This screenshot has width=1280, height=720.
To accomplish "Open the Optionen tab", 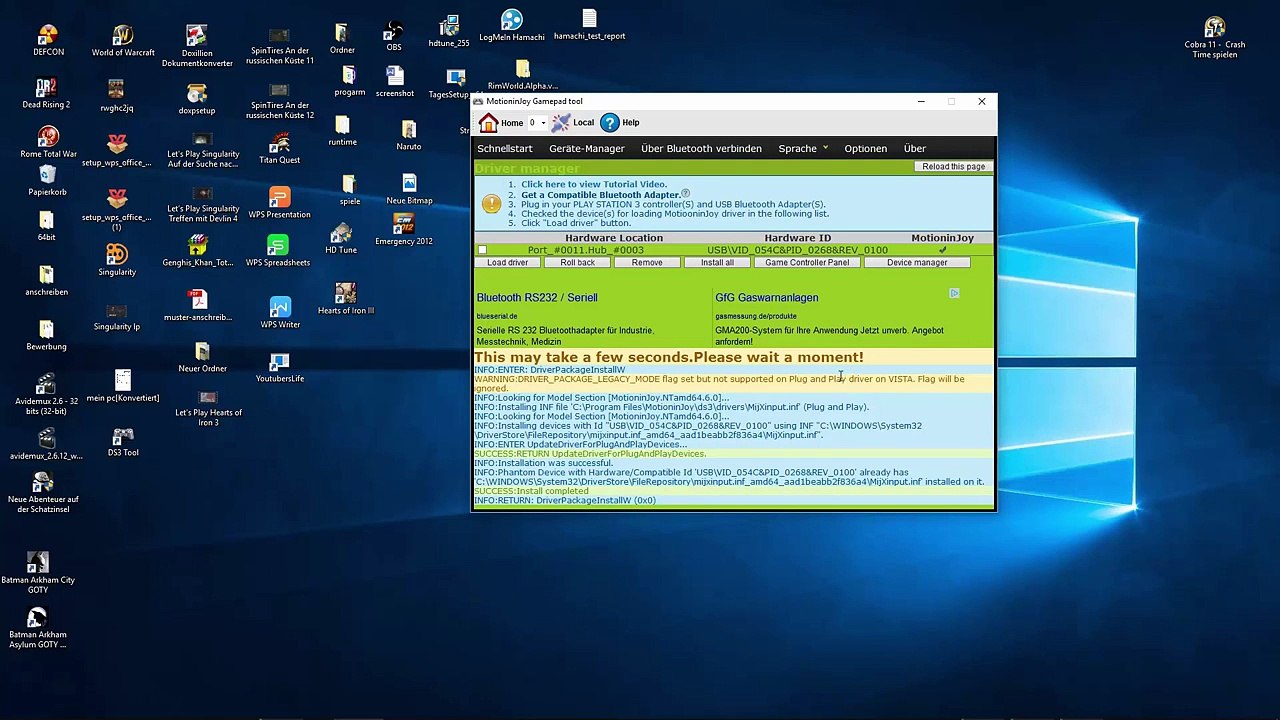I will [865, 149].
